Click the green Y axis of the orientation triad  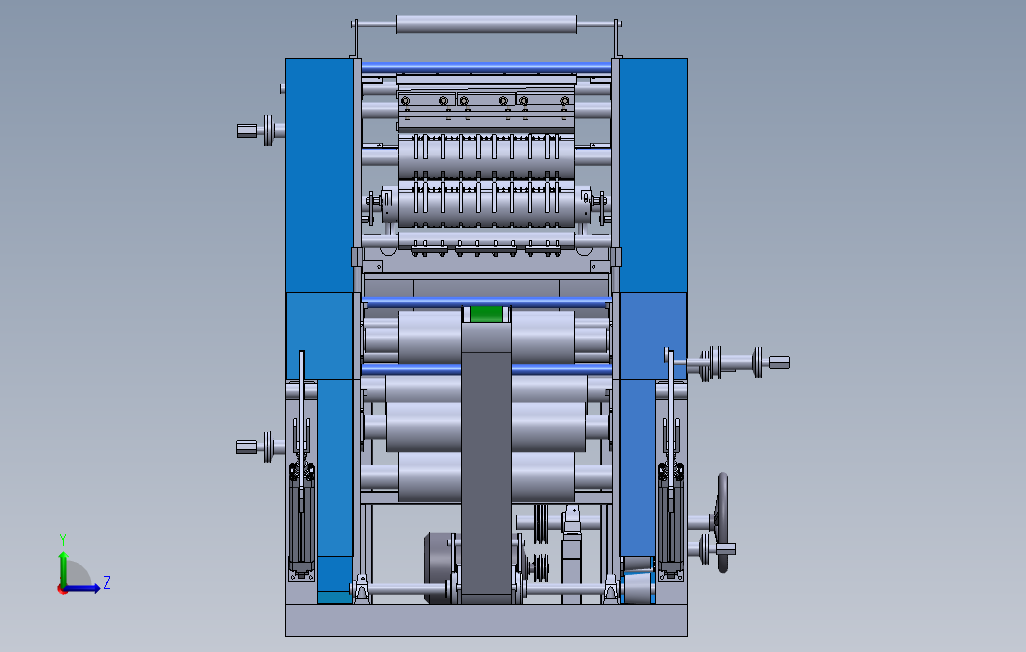(63, 568)
